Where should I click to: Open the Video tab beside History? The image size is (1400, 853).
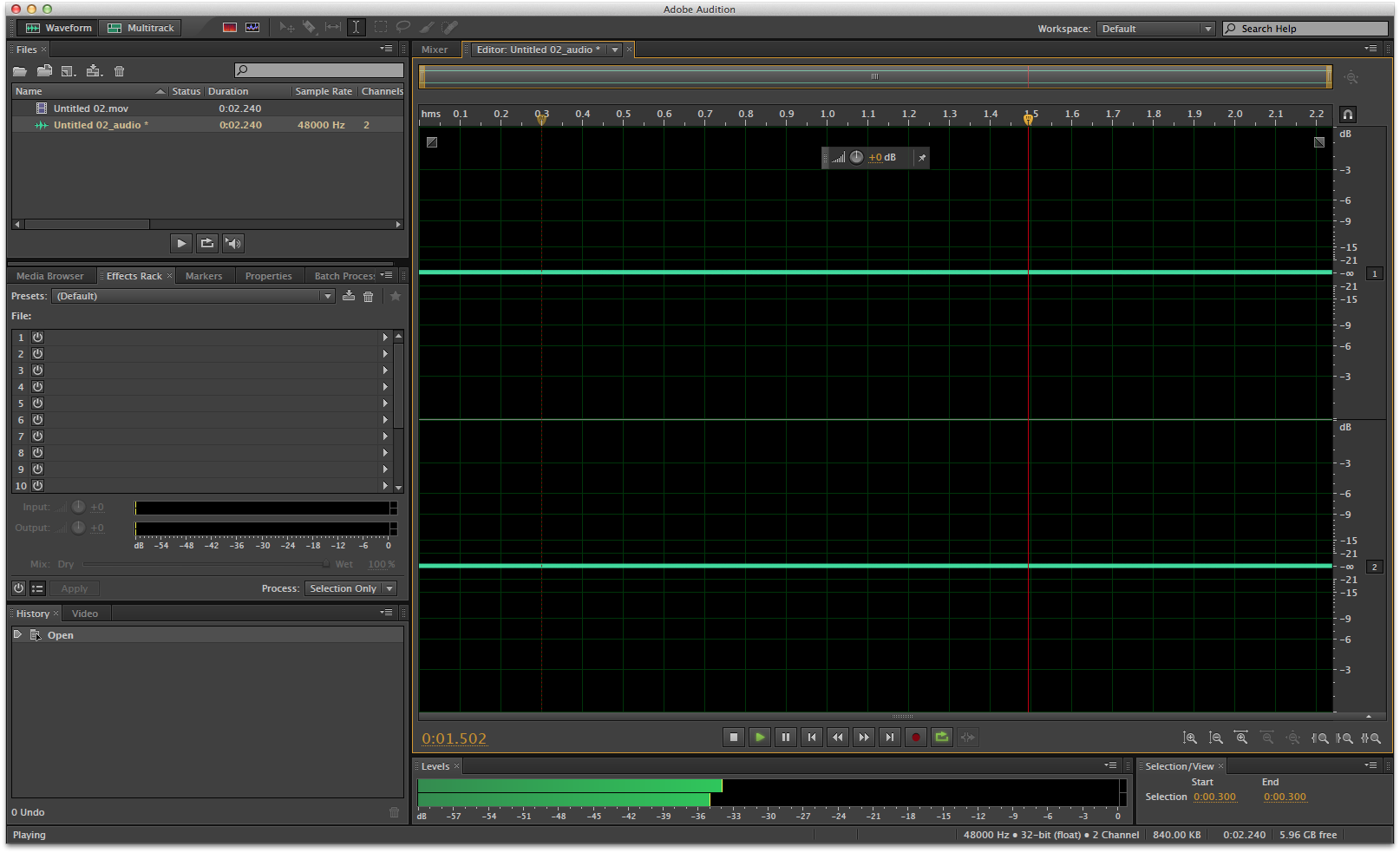[85, 614]
